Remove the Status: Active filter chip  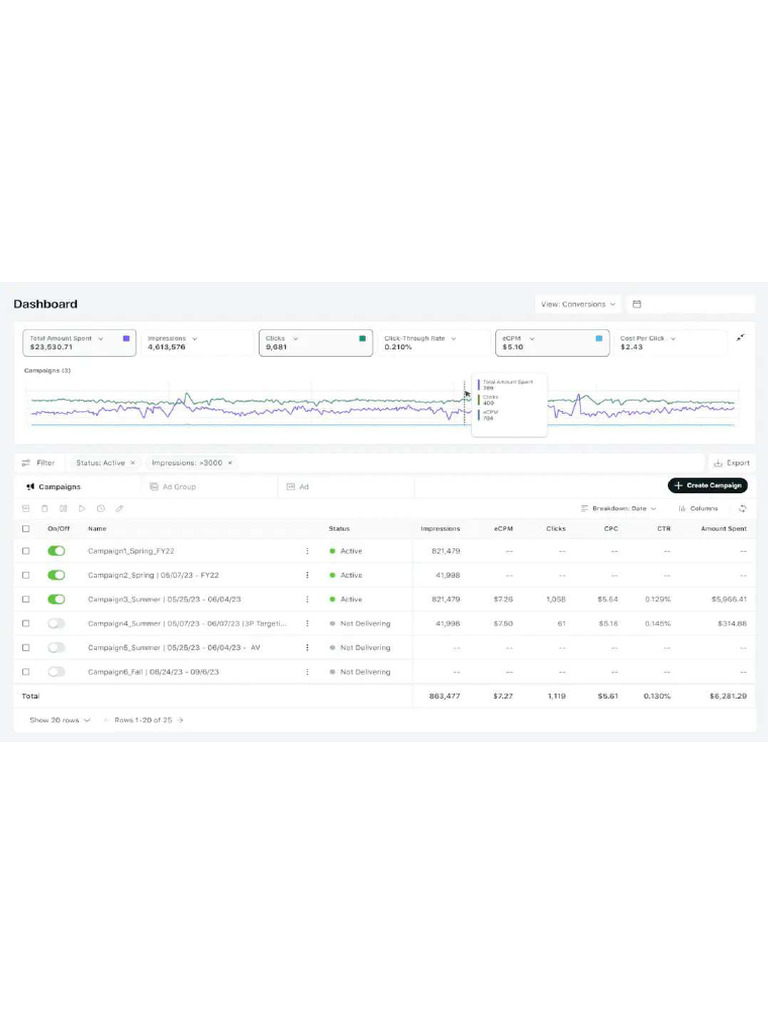[x=133, y=462]
